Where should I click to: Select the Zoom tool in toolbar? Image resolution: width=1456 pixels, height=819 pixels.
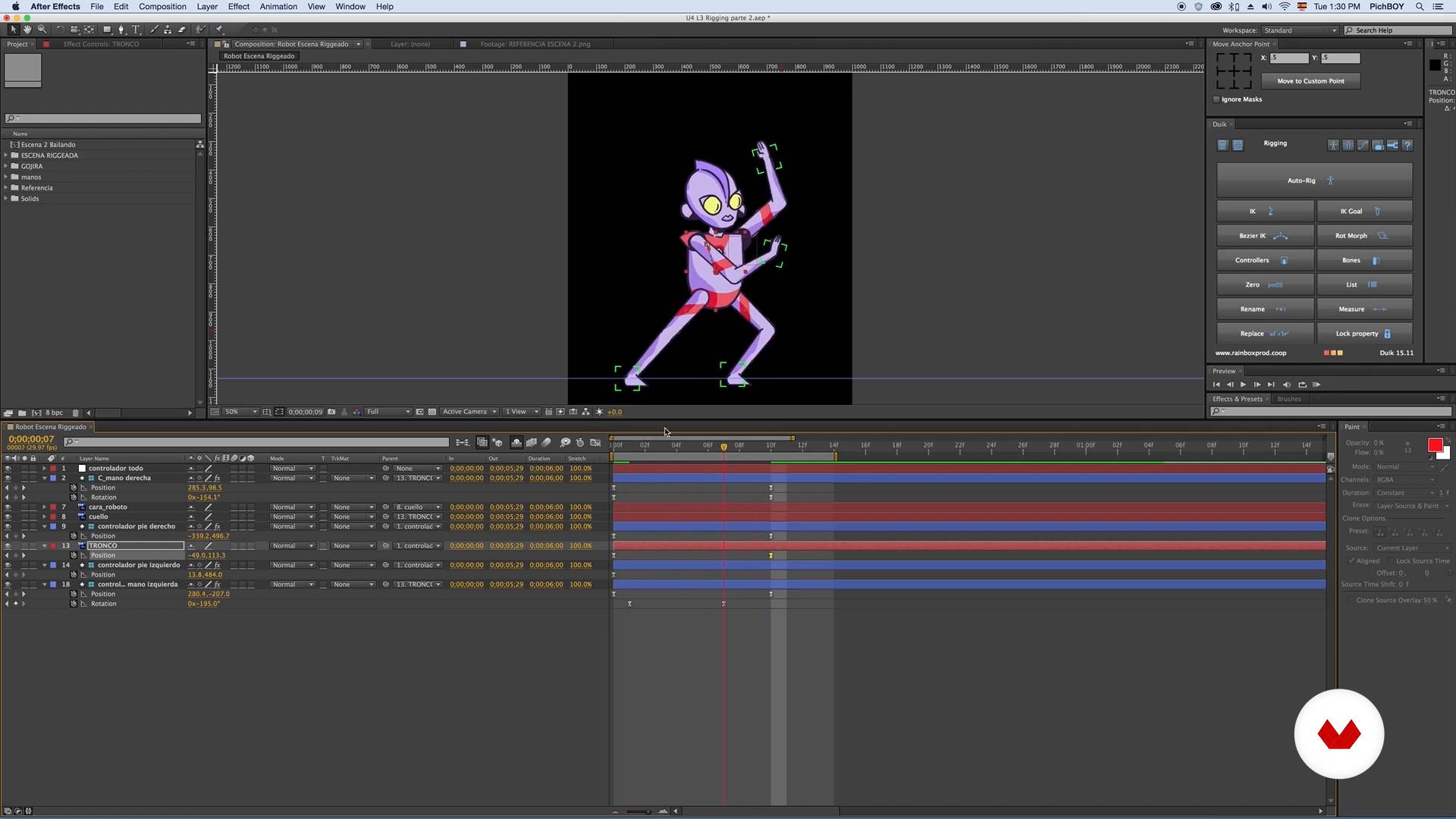(42, 30)
